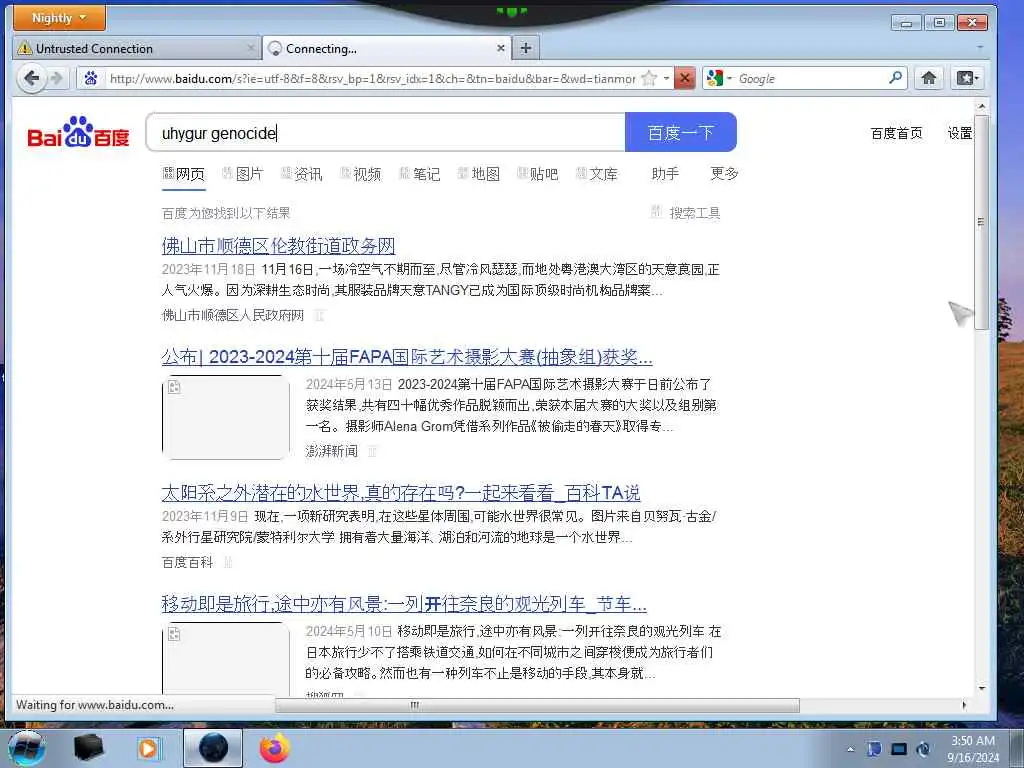Open result 太阳系之外潜在的水世界

click(x=401, y=492)
